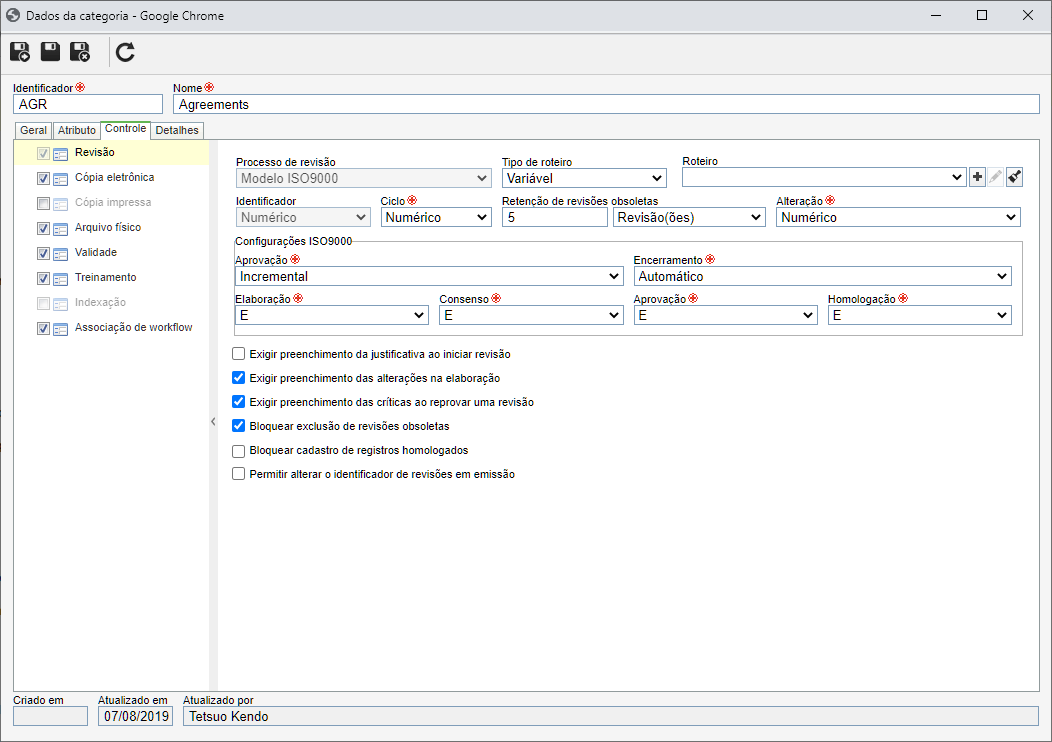Open the Aprovação E dropdown beside Consenso

[726, 315]
